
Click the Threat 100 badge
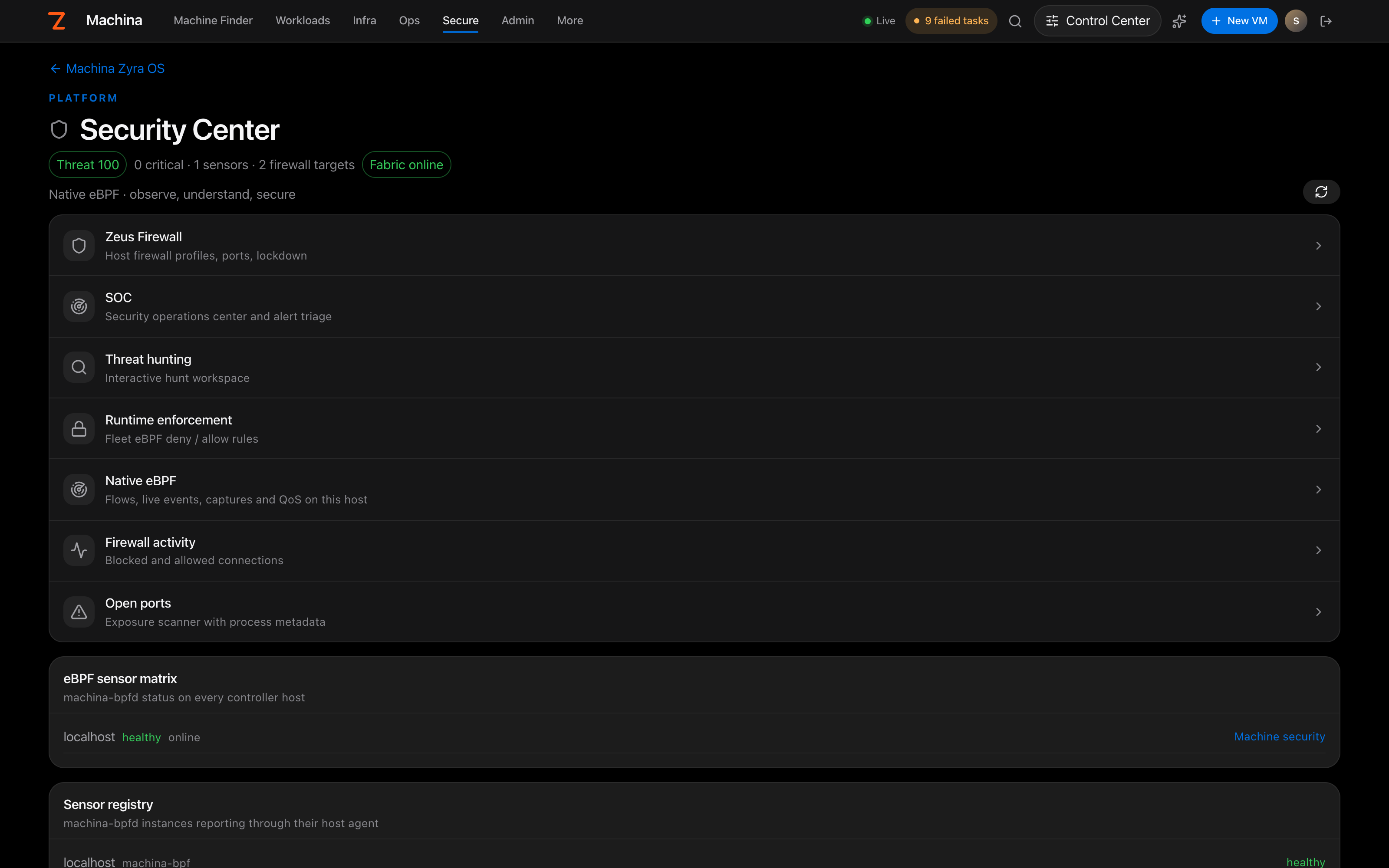(88, 165)
